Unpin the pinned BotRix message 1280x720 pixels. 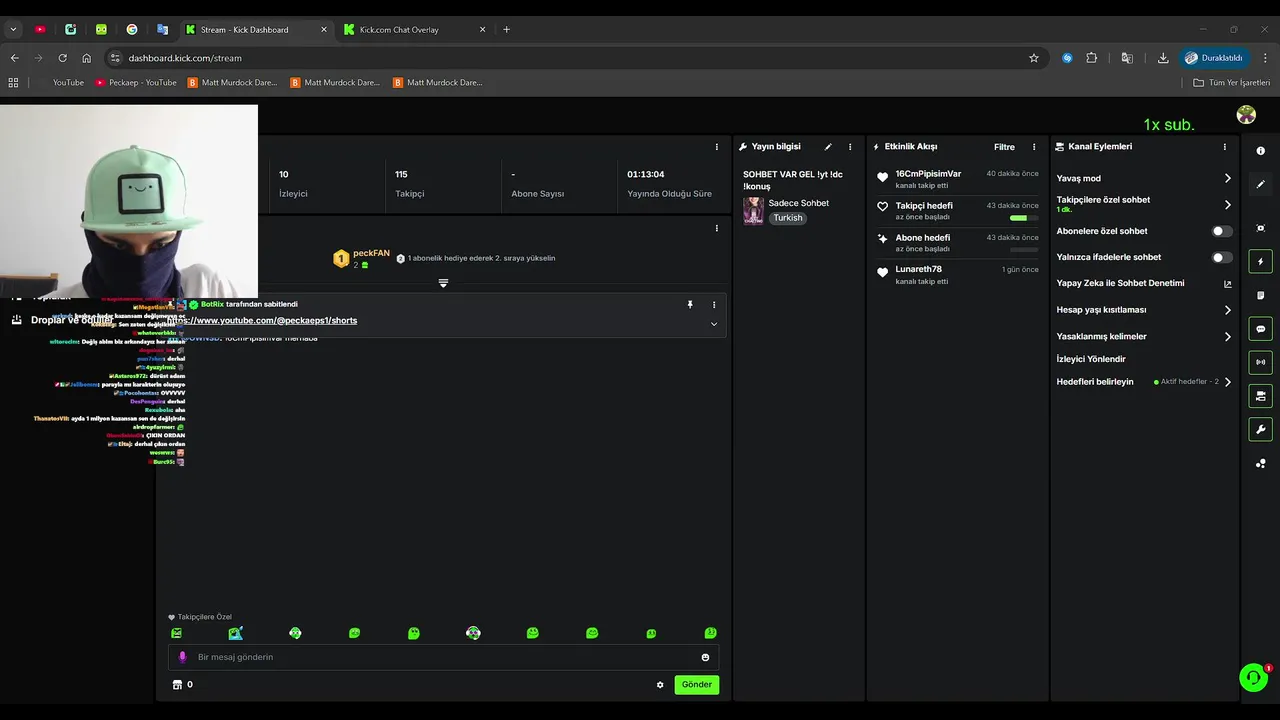689,304
